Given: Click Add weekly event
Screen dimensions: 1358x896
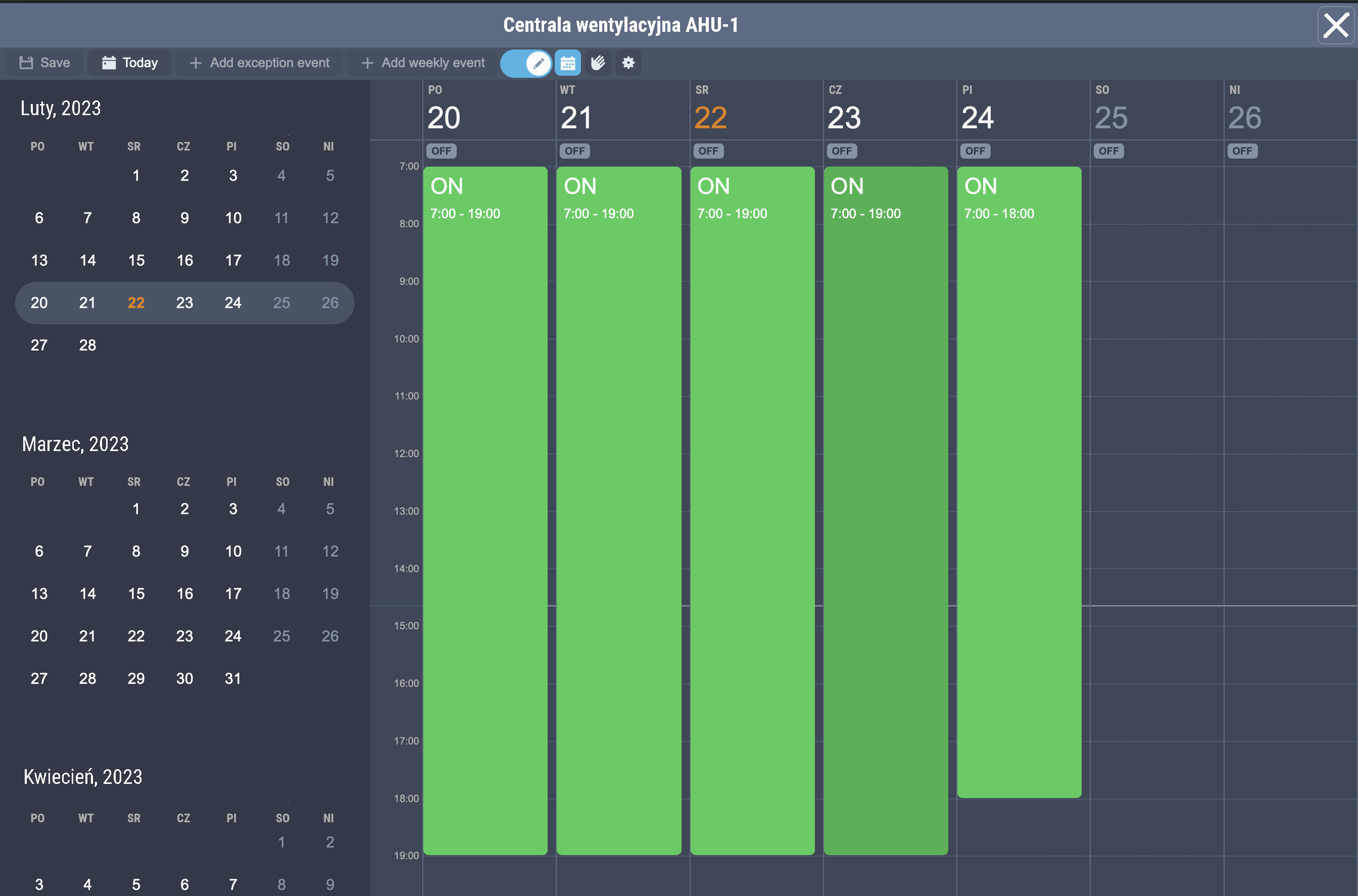Looking at the screenshot, I should point(423,63).
